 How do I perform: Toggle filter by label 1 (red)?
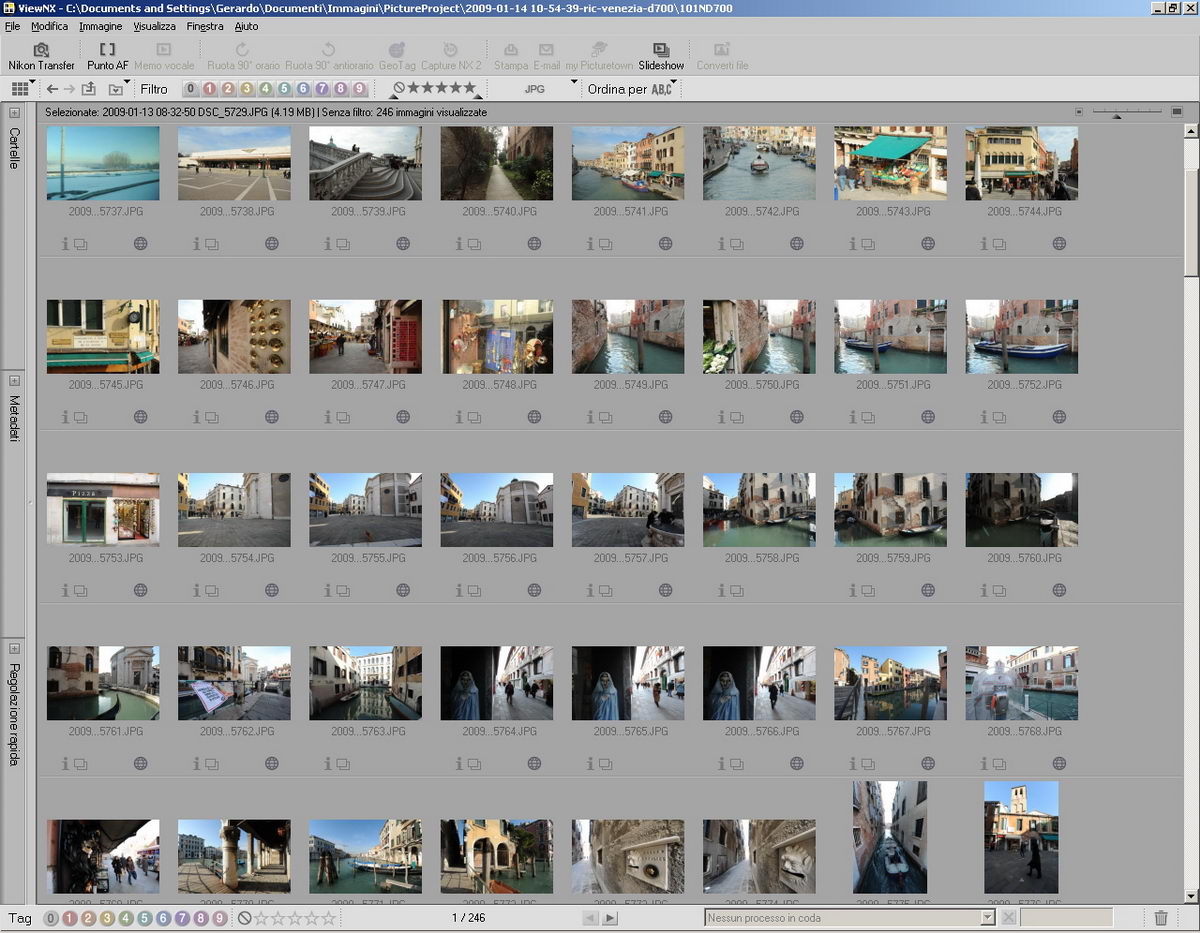coord(209,89)
